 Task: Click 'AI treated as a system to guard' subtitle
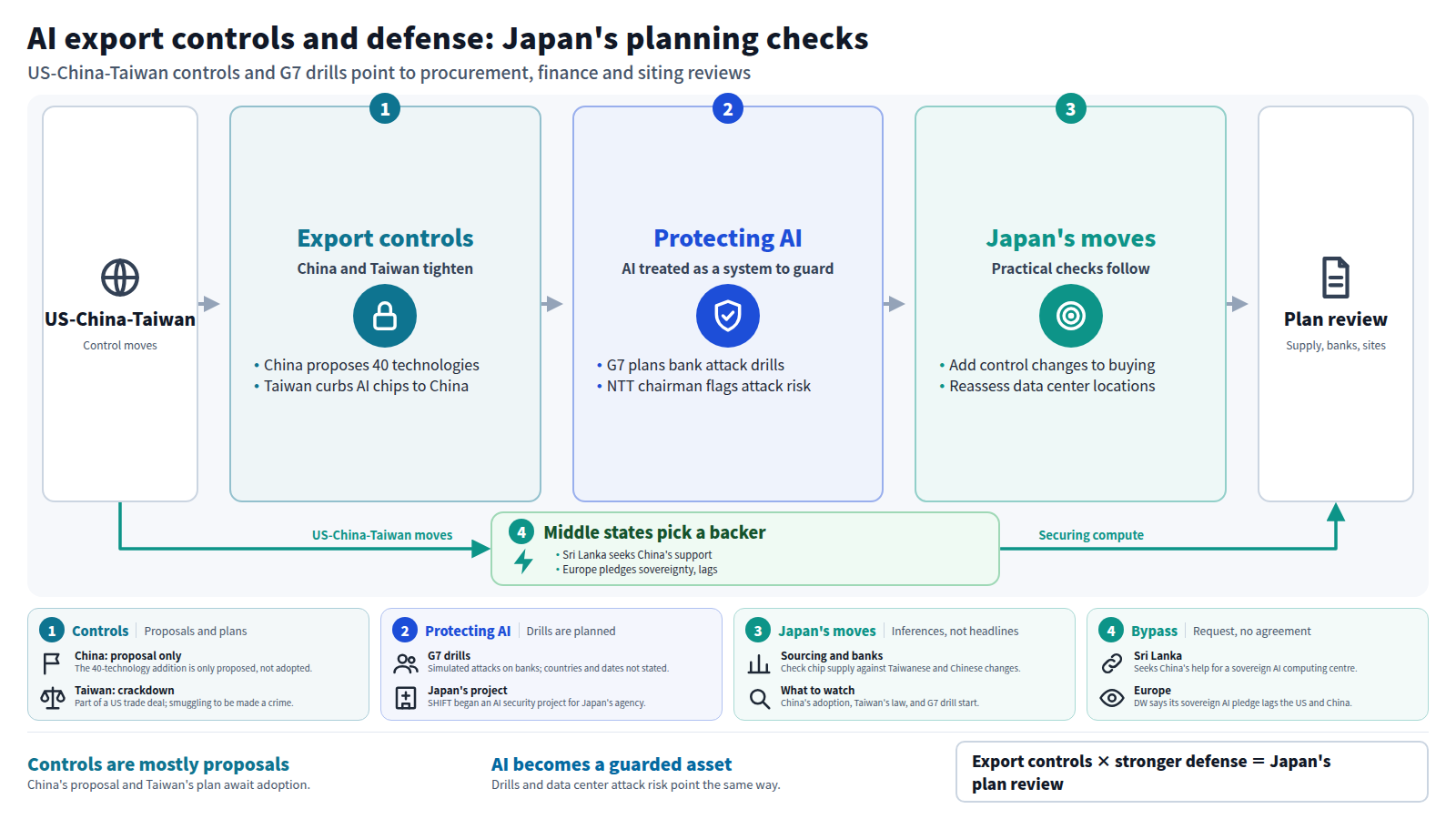(x=728, y=268)
